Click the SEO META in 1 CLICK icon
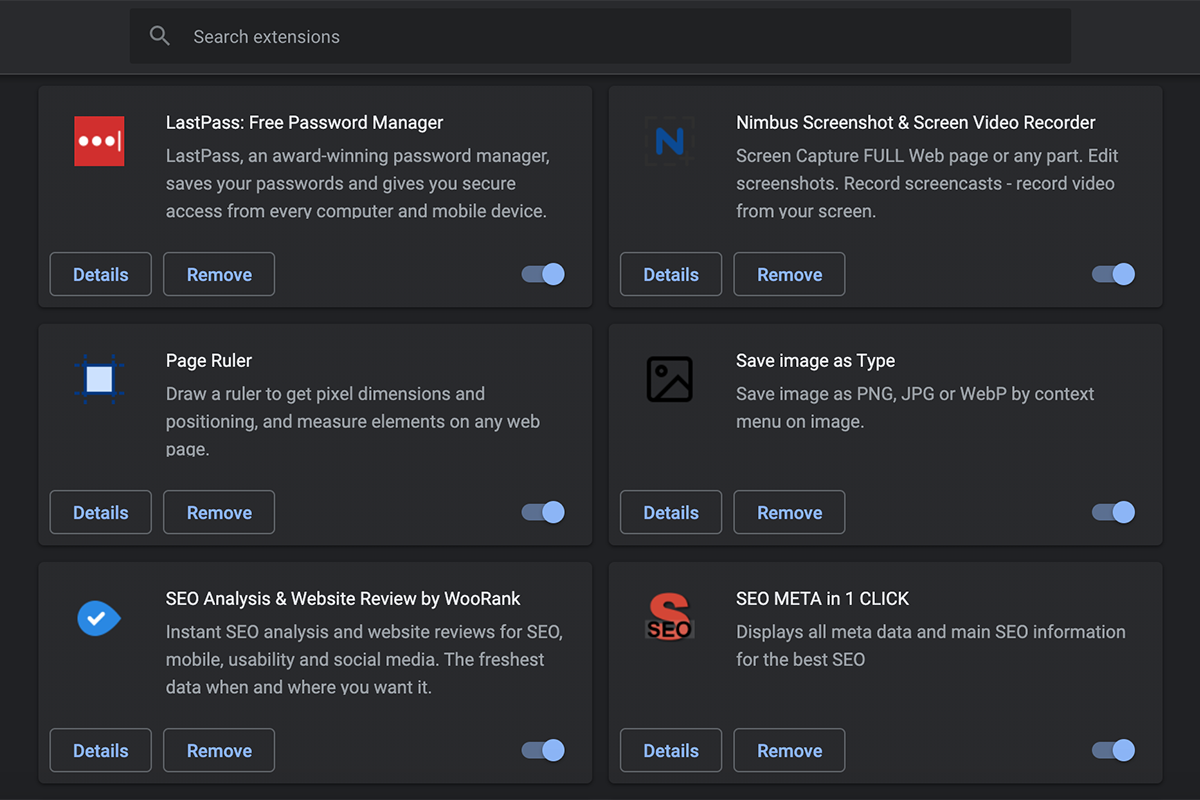 (x=669, y=617)
